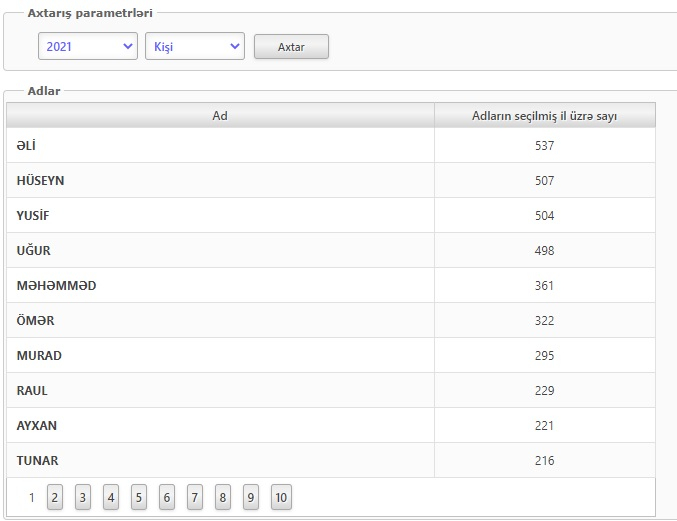Screen dimensions: 677x521
Task: Go to results page 3
Action: coord(83,497)
